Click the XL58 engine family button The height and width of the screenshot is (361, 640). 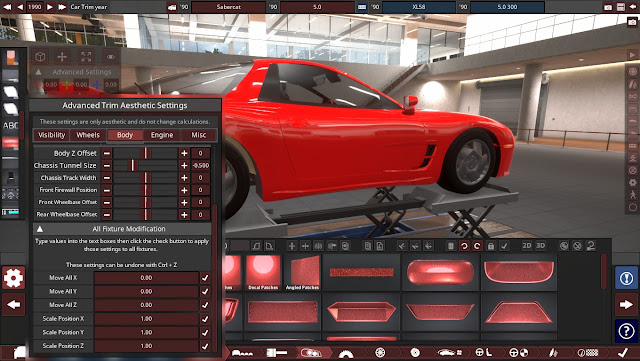419,7
